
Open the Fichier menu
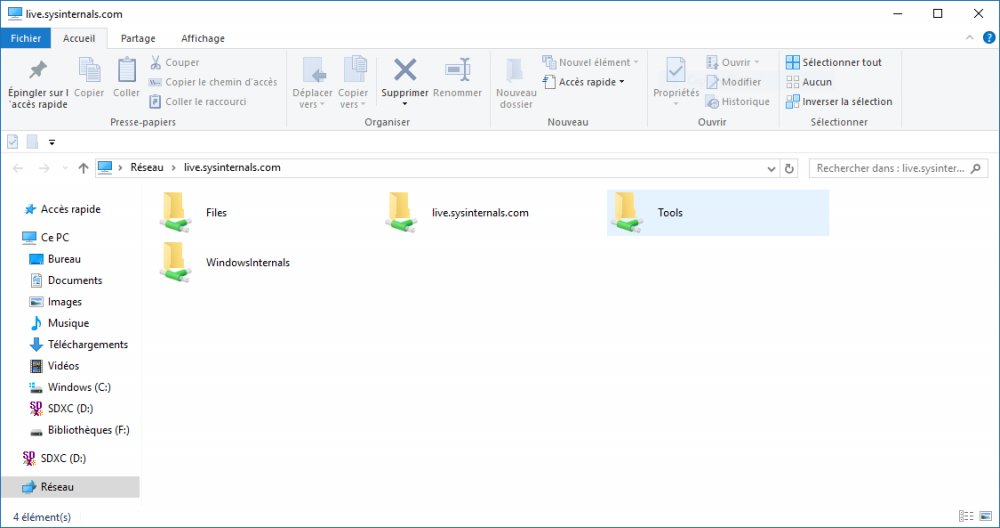coord(26,38)
